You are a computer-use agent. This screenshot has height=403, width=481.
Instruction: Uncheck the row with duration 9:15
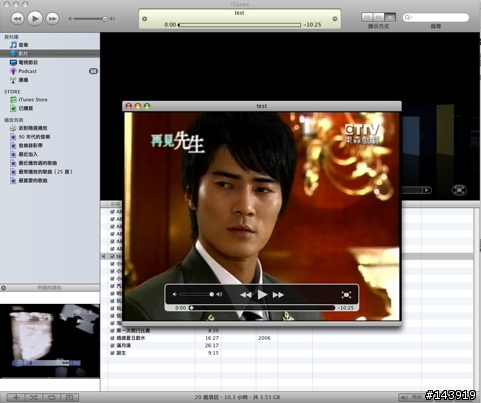[112, 353]
